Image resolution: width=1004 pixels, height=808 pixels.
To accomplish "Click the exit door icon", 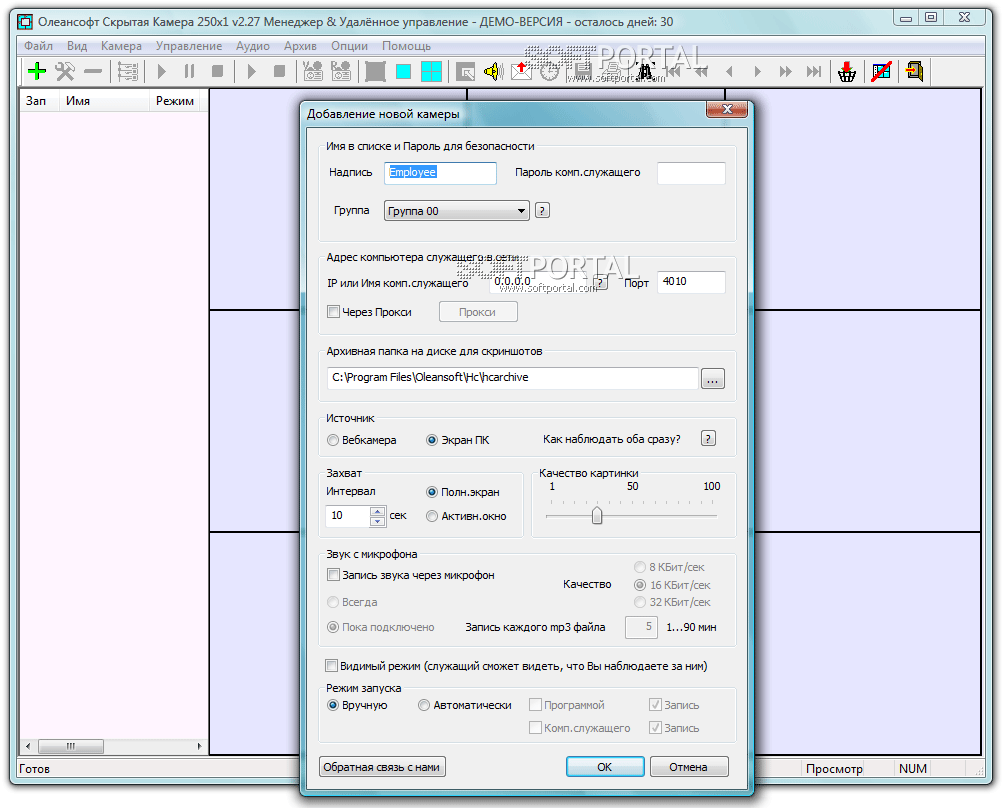I will tap(914, 71).
